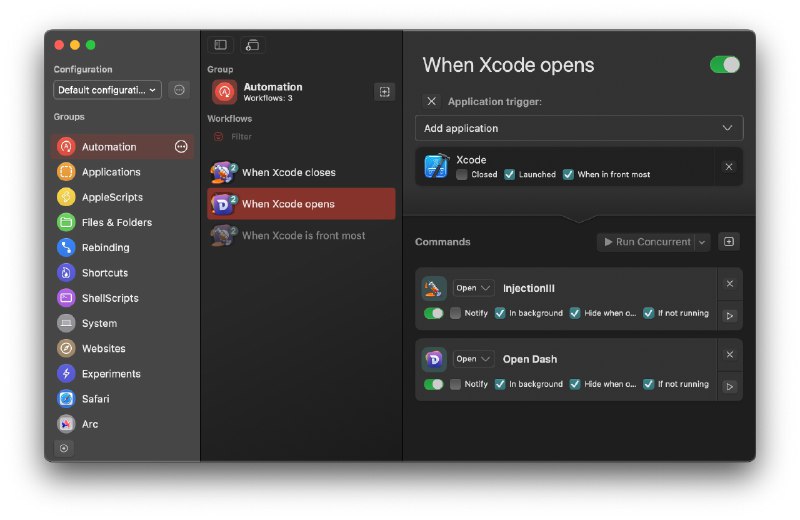Toggle Notify checkbox for InjectionIII
The width and height of the screenshot is (800, 520).
456,313
